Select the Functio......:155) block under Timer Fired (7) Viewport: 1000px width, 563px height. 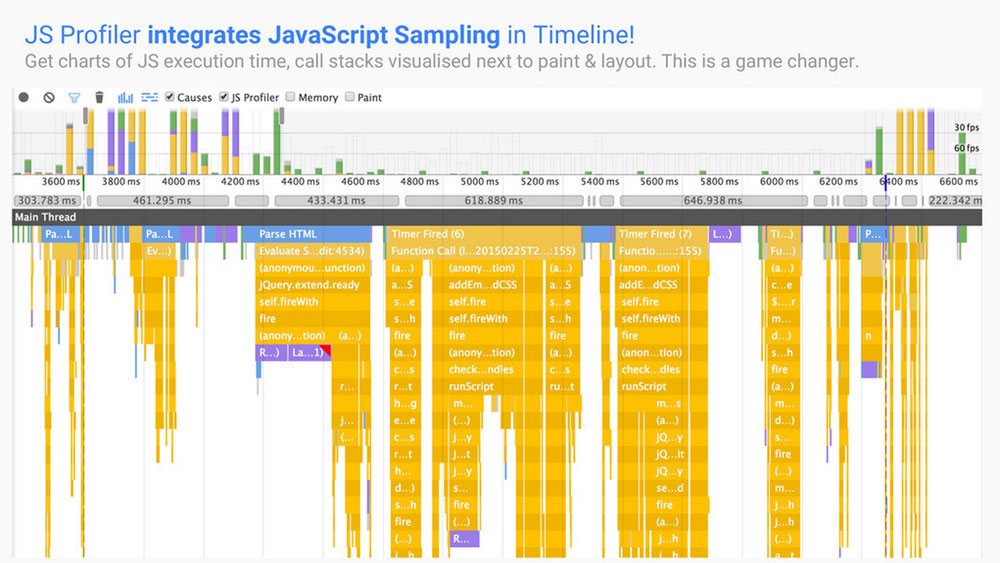[x=661, y=251]
